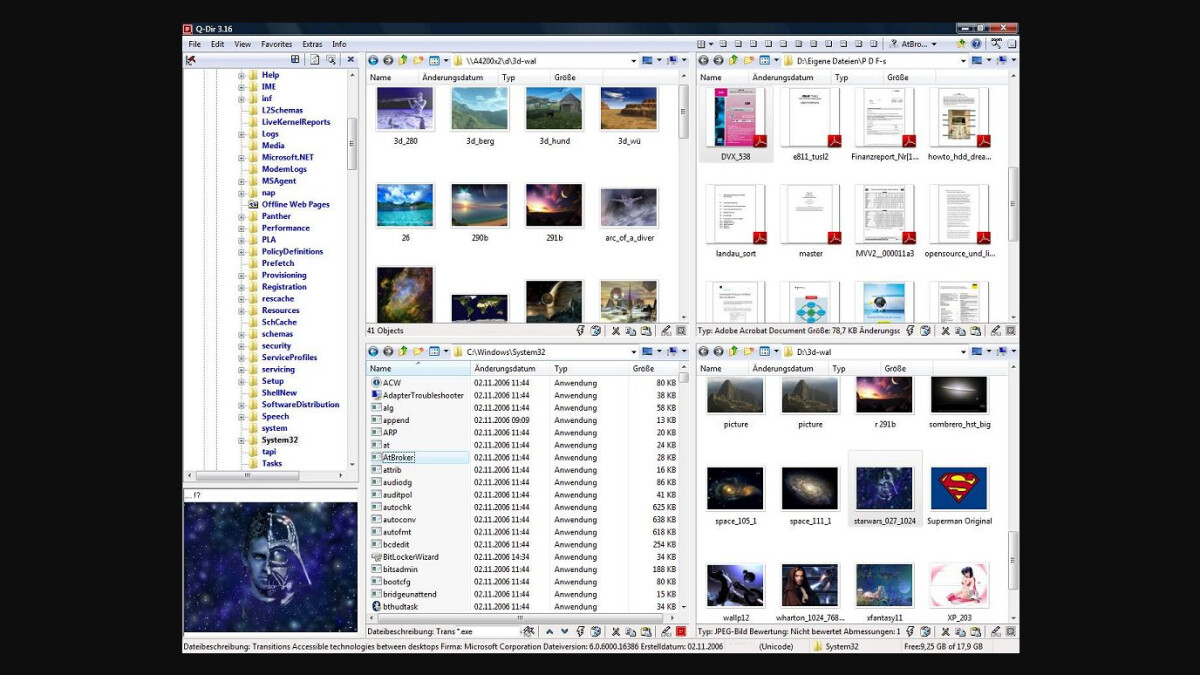The image size is (1200, 675).
Task: Click the red tool icon atop the folder tree
Action: pyautogui.click(x=191, y=60)
